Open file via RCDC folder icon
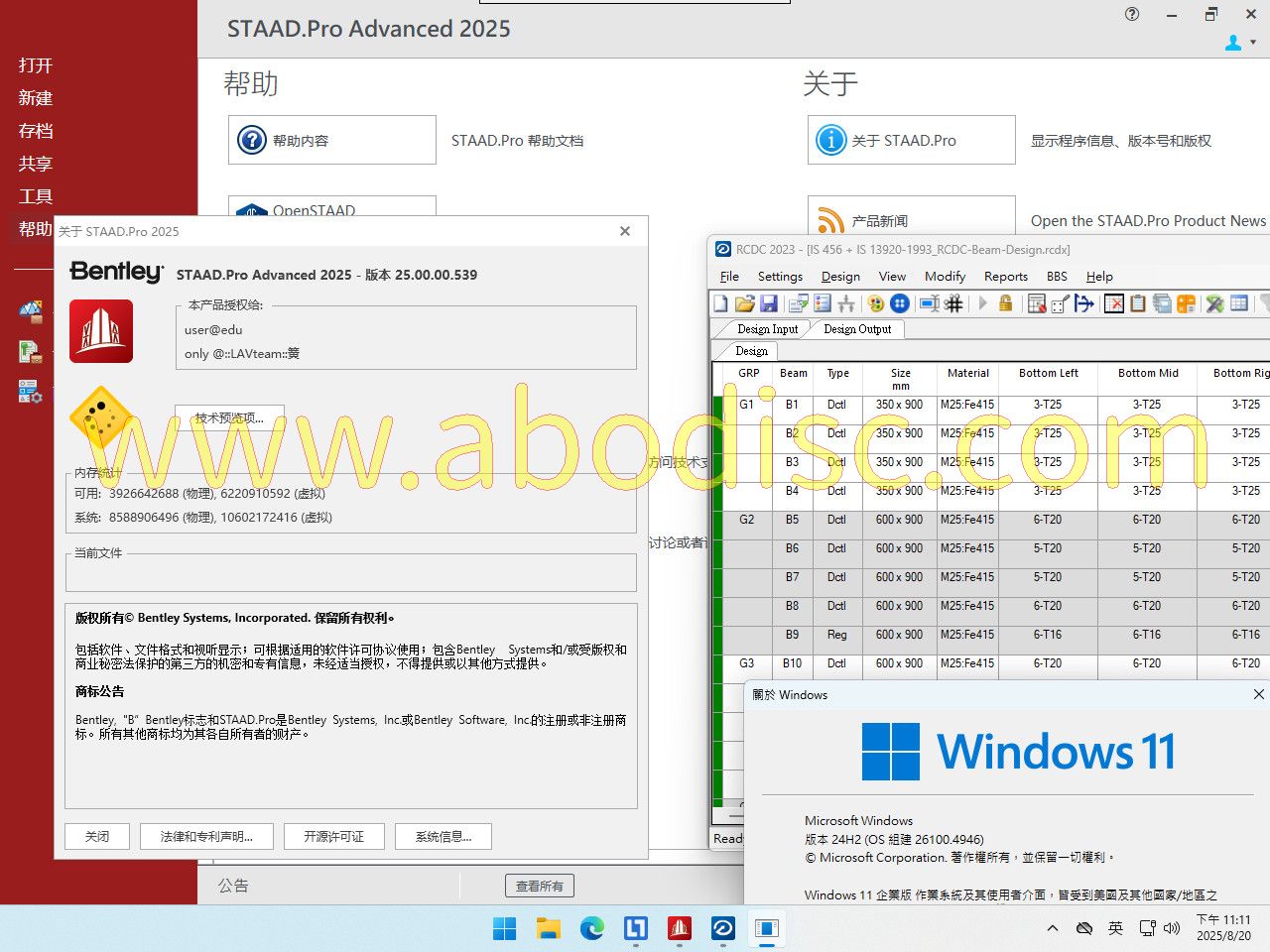 745,303
